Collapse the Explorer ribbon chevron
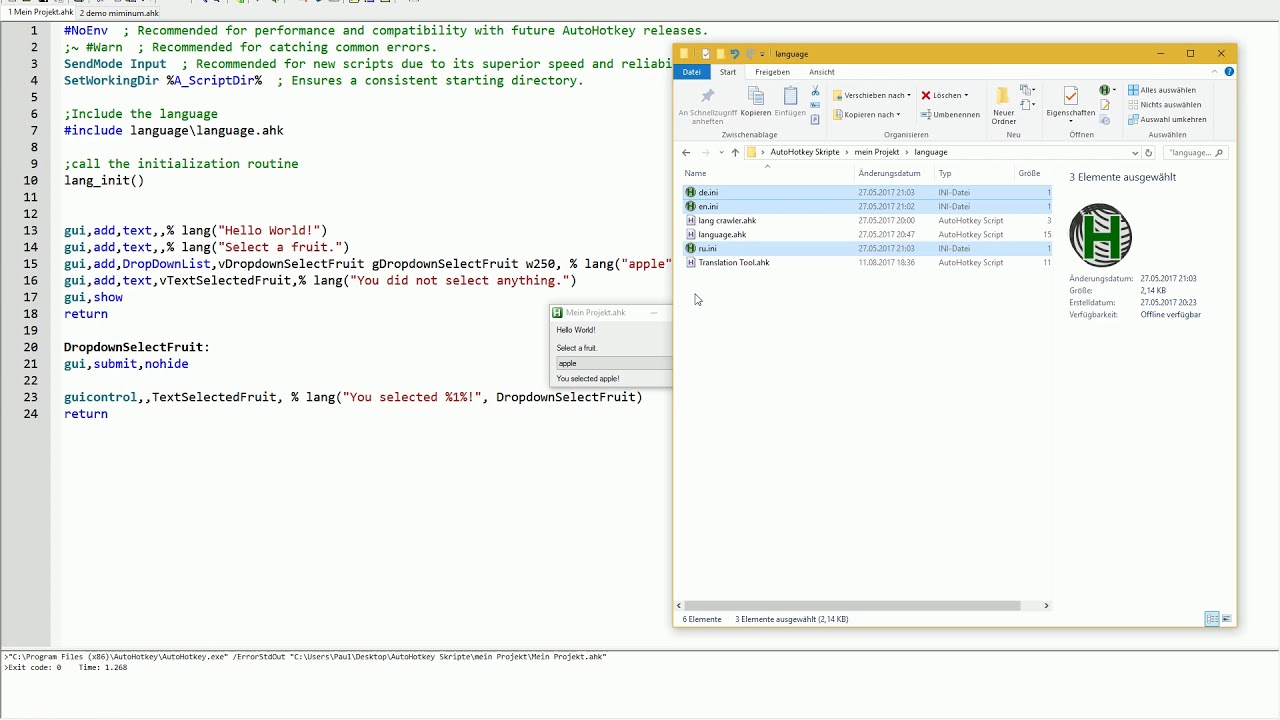This screenshot has height=720, width=1280. point(1215,72)
